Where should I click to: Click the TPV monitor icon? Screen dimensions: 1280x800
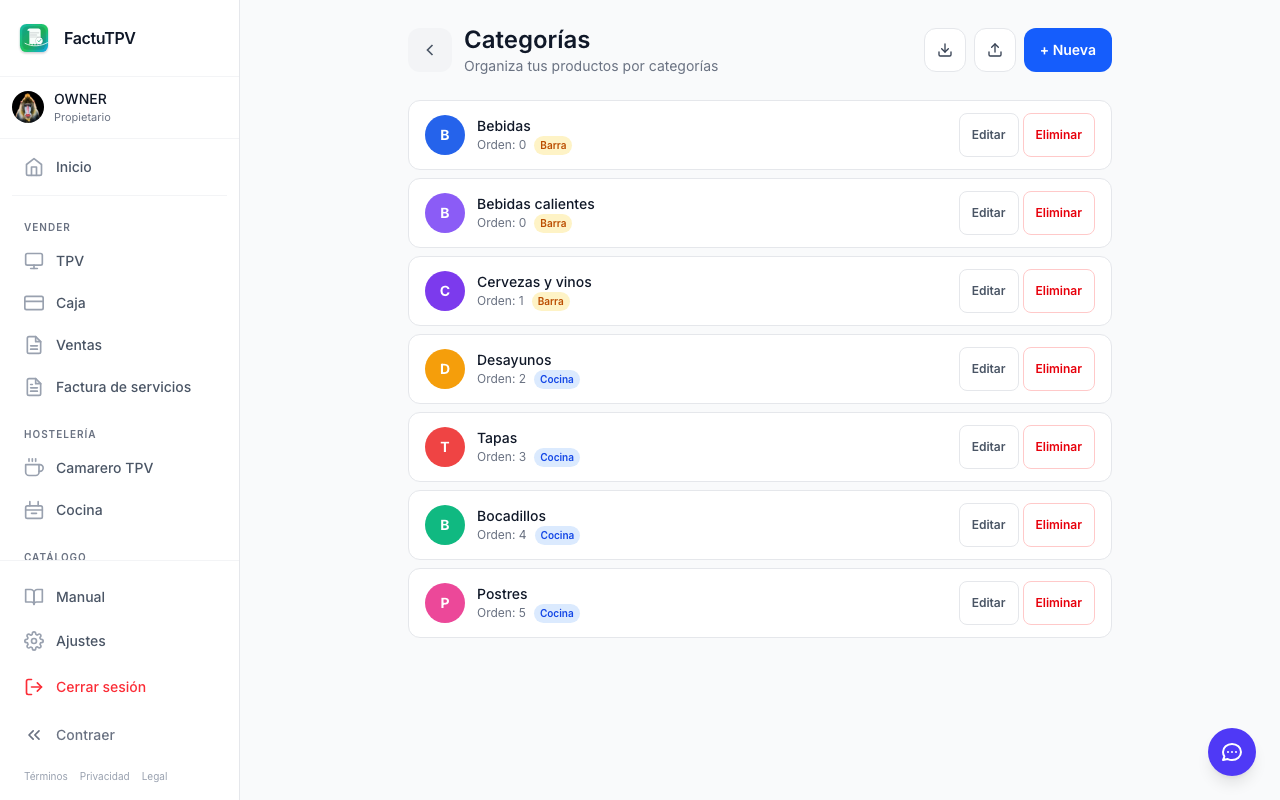coord(34,261)
